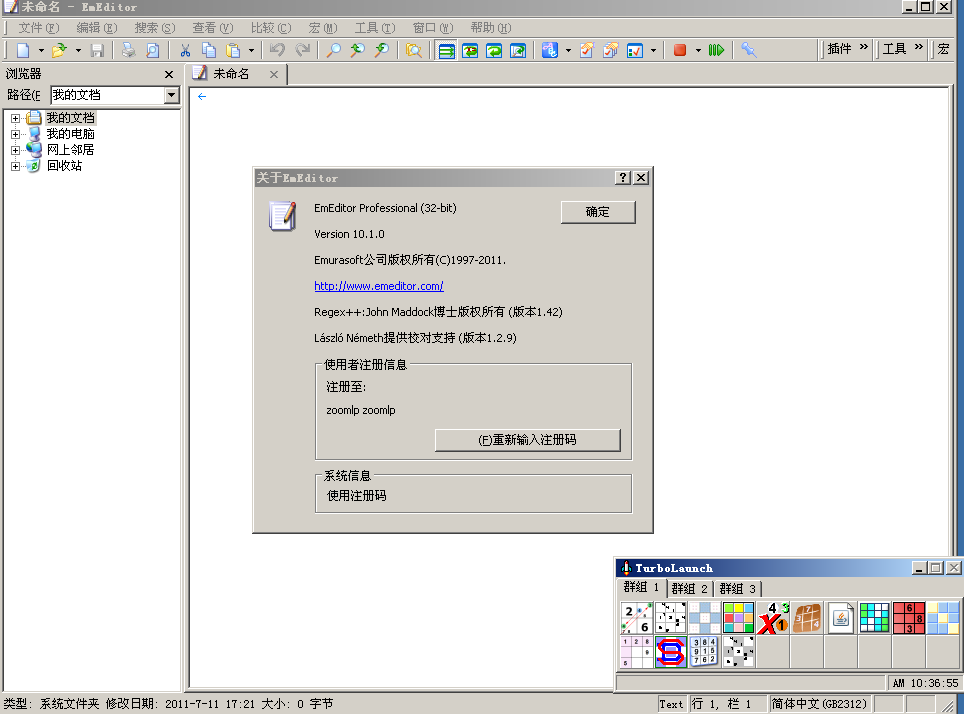
Task: Open the 帮助(H) menu
Action: tap(491, 28)
